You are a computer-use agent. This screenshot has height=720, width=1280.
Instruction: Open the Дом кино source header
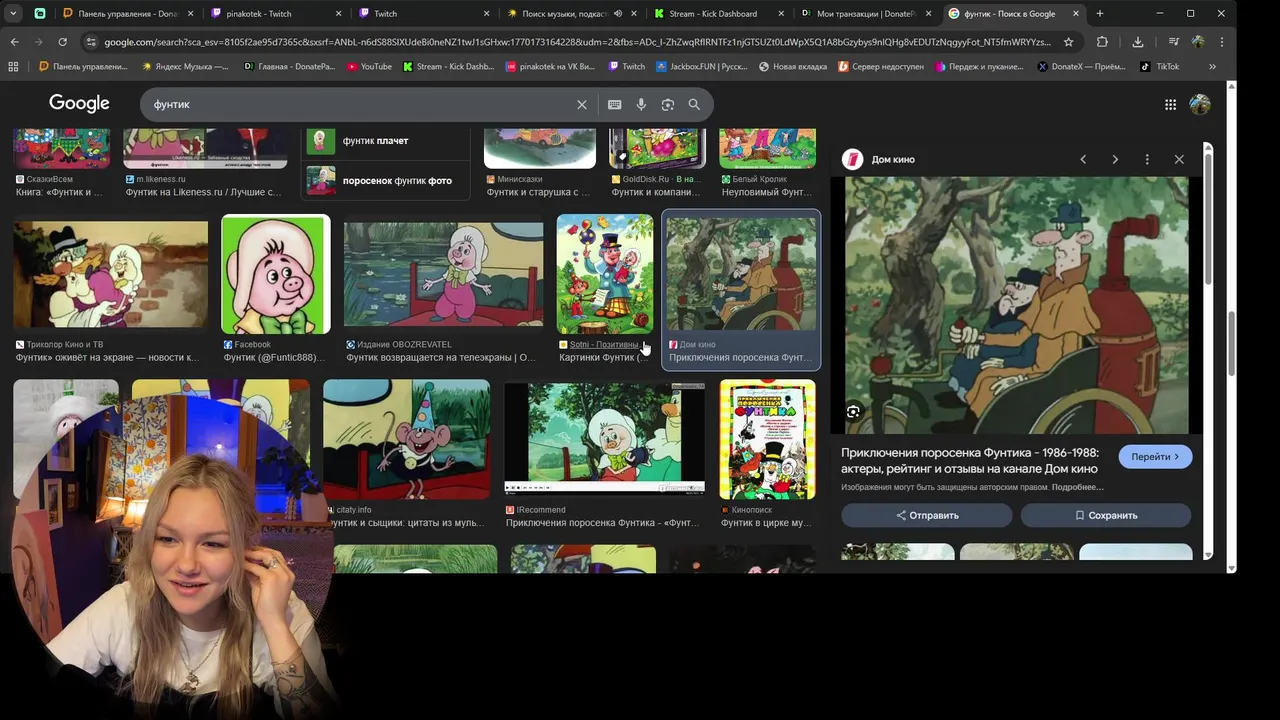pos(880,159)
